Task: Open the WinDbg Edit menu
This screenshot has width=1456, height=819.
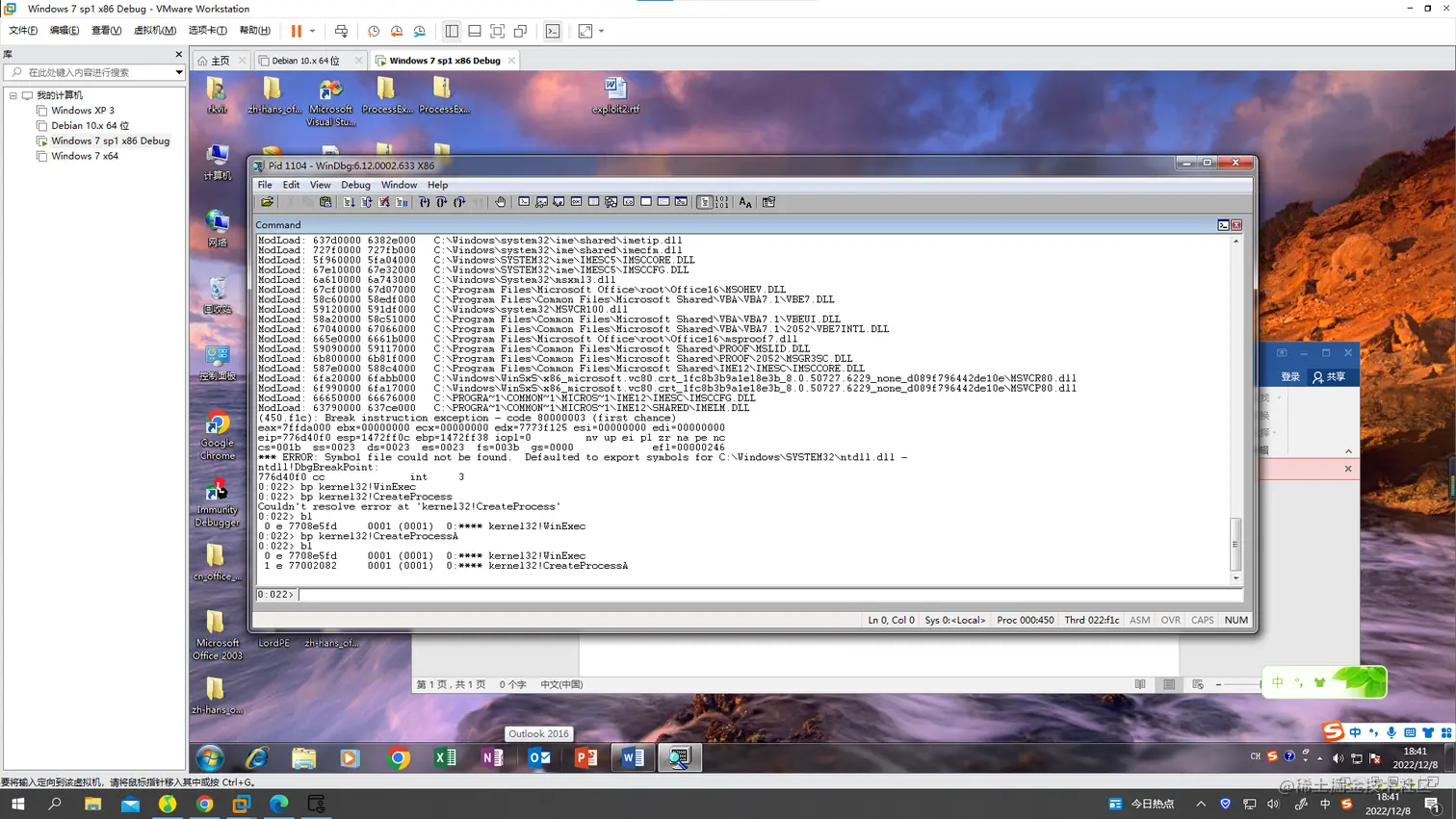Action: click(291, 185)
